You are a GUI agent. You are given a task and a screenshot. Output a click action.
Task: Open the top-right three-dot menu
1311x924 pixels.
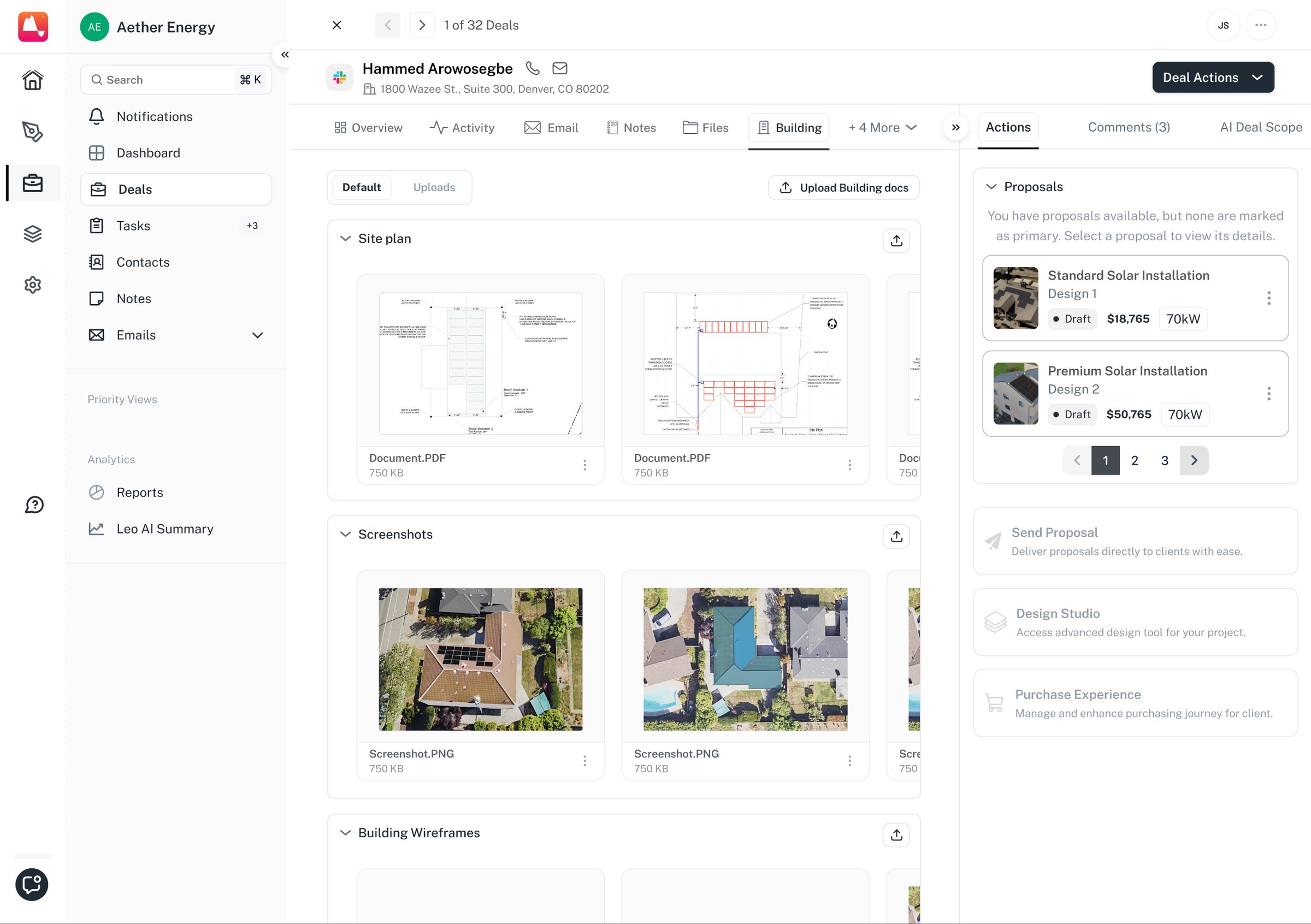coord(1261,25)
